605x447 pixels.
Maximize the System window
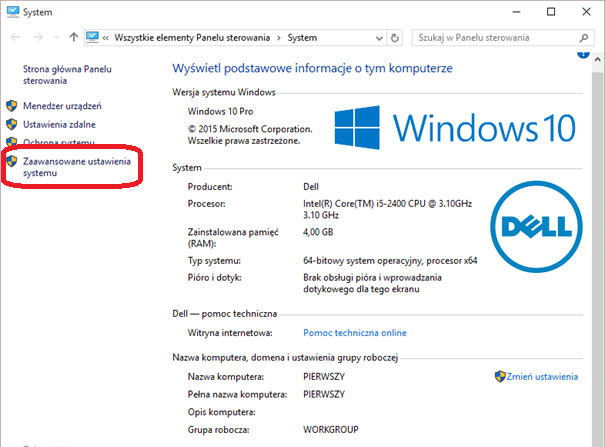[x=551, y=12]
